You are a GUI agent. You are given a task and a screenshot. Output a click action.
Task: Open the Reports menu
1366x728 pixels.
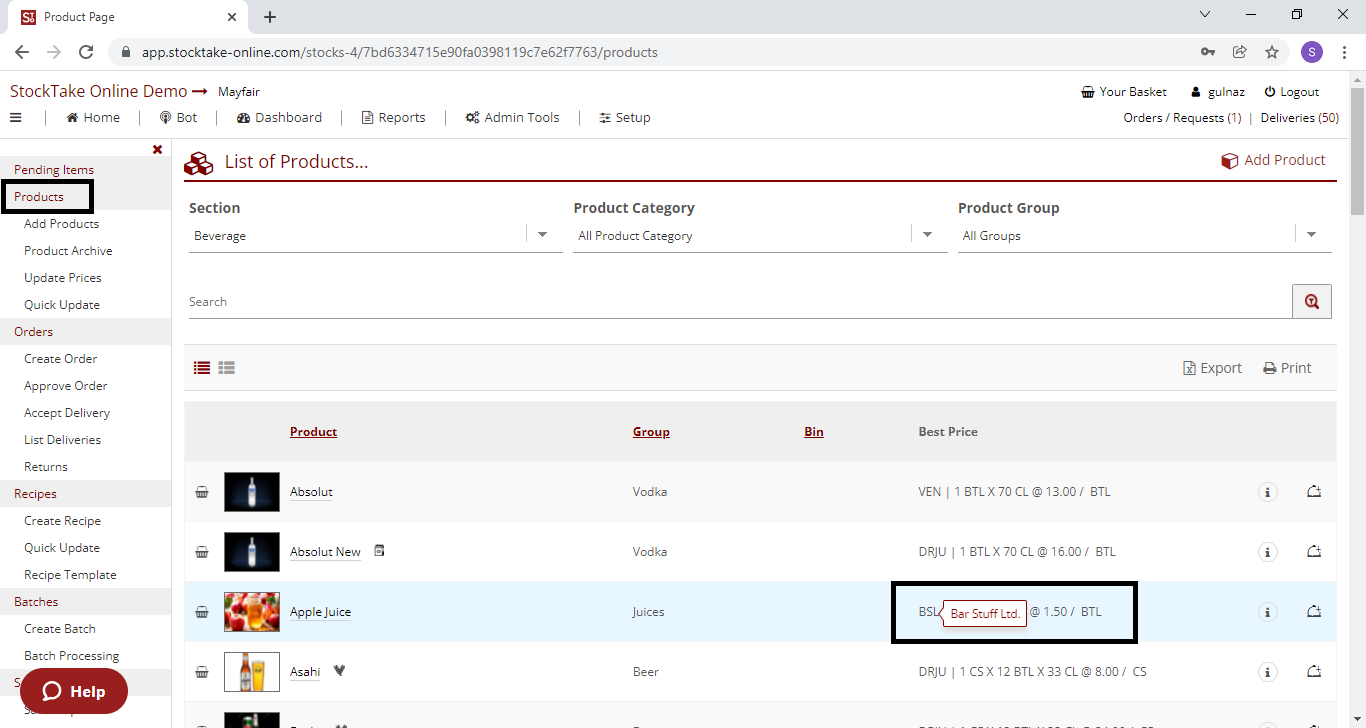pos(393,118)
